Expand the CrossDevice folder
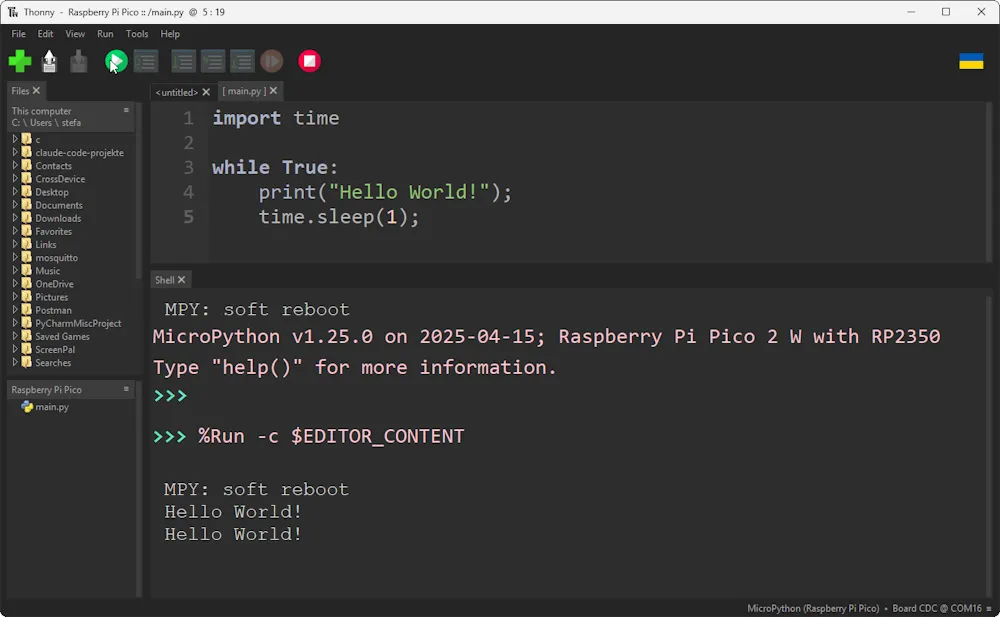This screenshot has width=1000, height=617. 15,178
